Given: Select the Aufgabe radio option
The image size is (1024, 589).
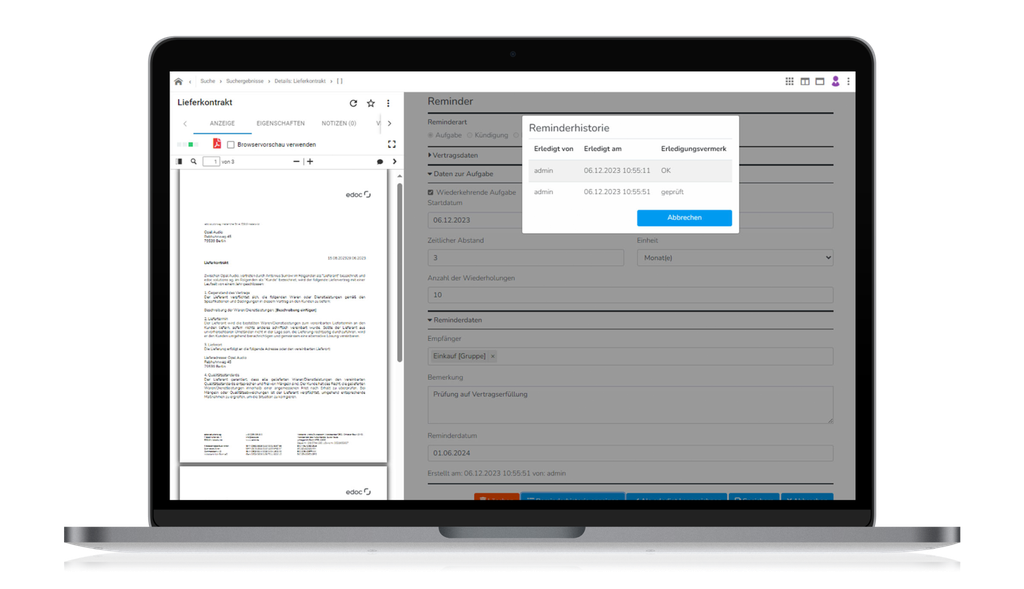Looking at the screenshot, I should coord(430,135).
